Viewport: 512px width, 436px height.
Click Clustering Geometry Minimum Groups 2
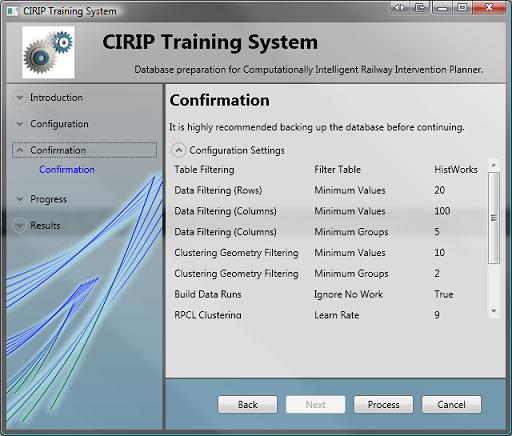[x=437, y=274]
